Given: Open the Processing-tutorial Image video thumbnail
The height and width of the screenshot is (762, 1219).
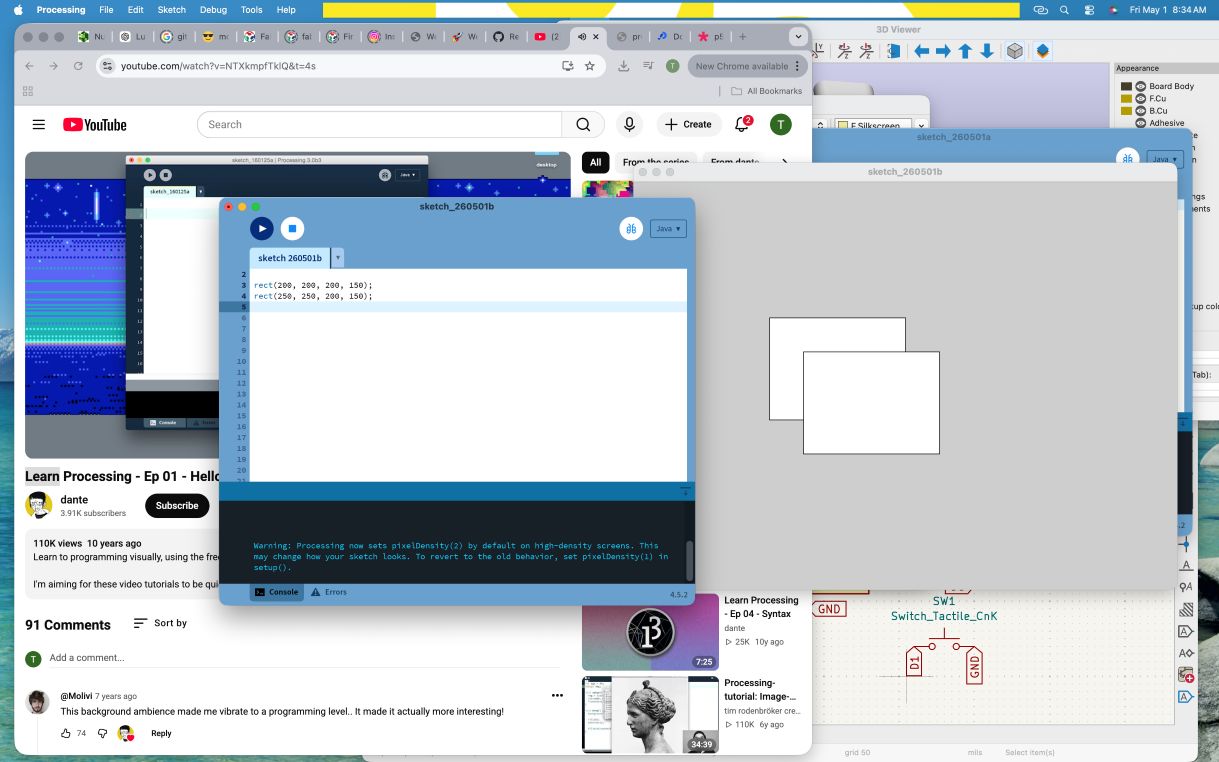Looking at the screenshot, I should click(x=650, y=715).
